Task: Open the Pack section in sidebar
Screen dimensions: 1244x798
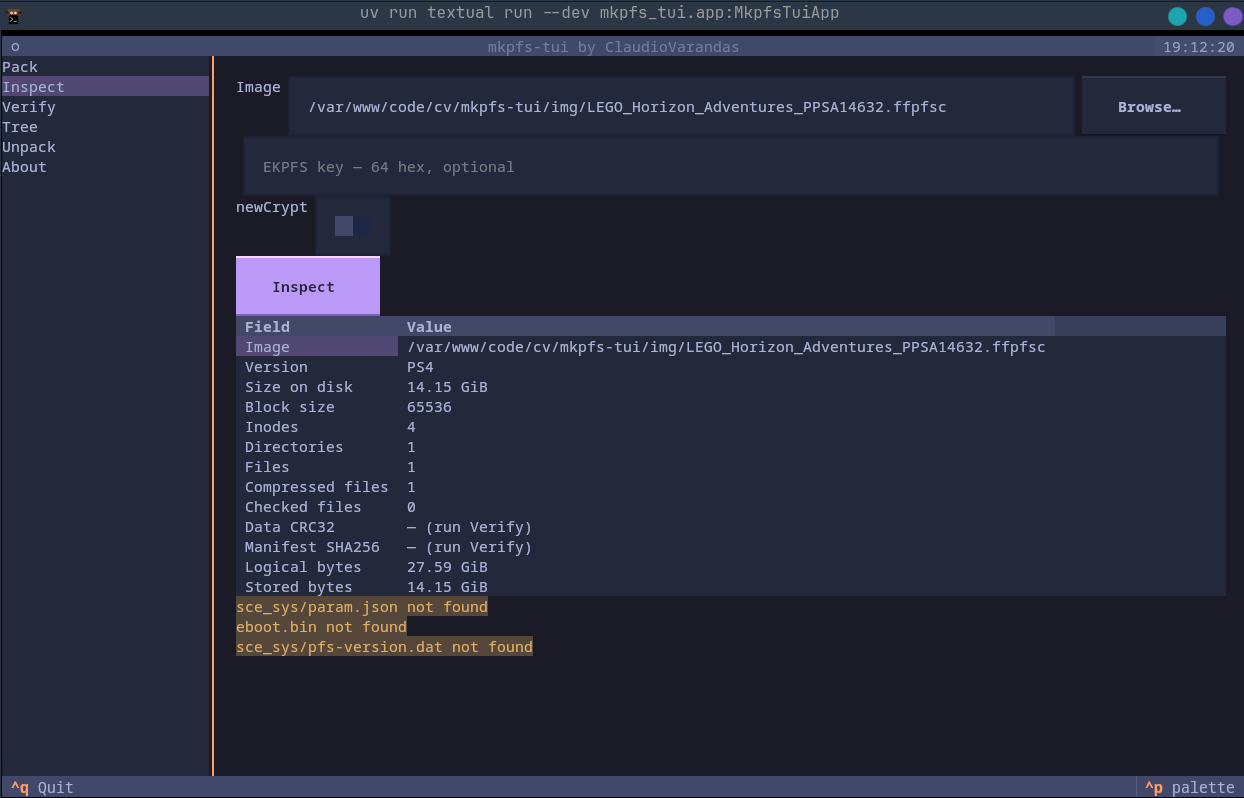Action: click(x=105, y=67)
